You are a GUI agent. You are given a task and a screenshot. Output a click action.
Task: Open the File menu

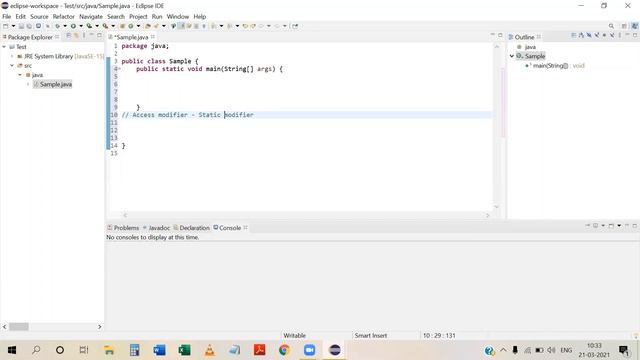pos(7,16)
